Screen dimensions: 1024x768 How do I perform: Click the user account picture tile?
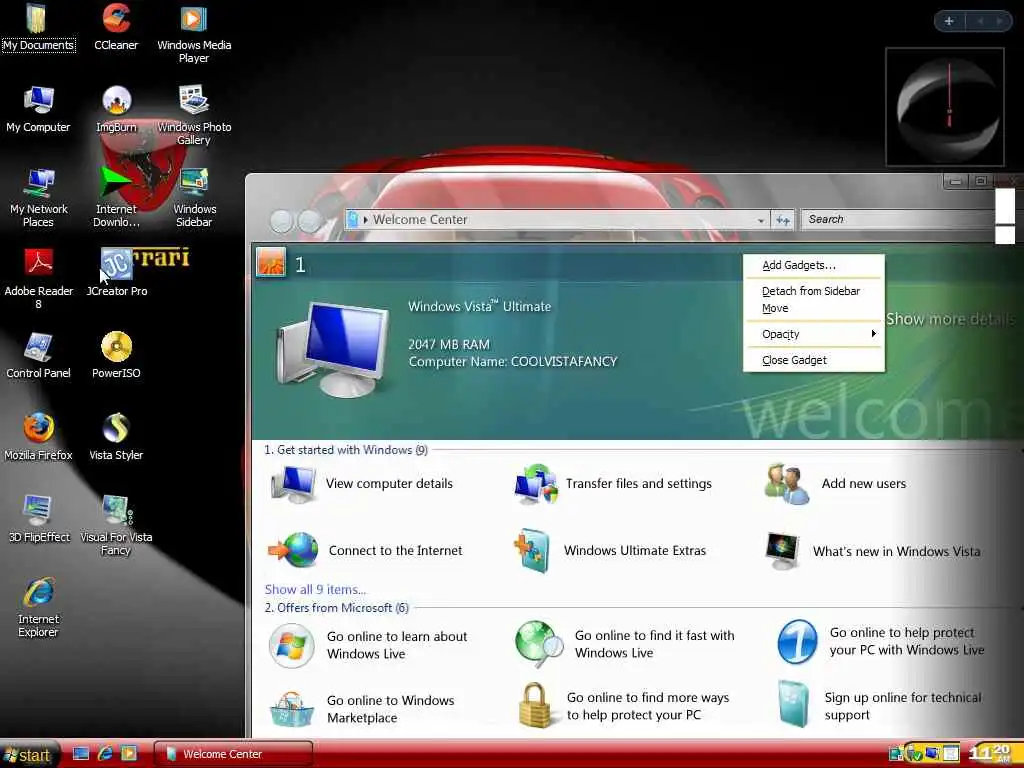click(x=271, y=263)
